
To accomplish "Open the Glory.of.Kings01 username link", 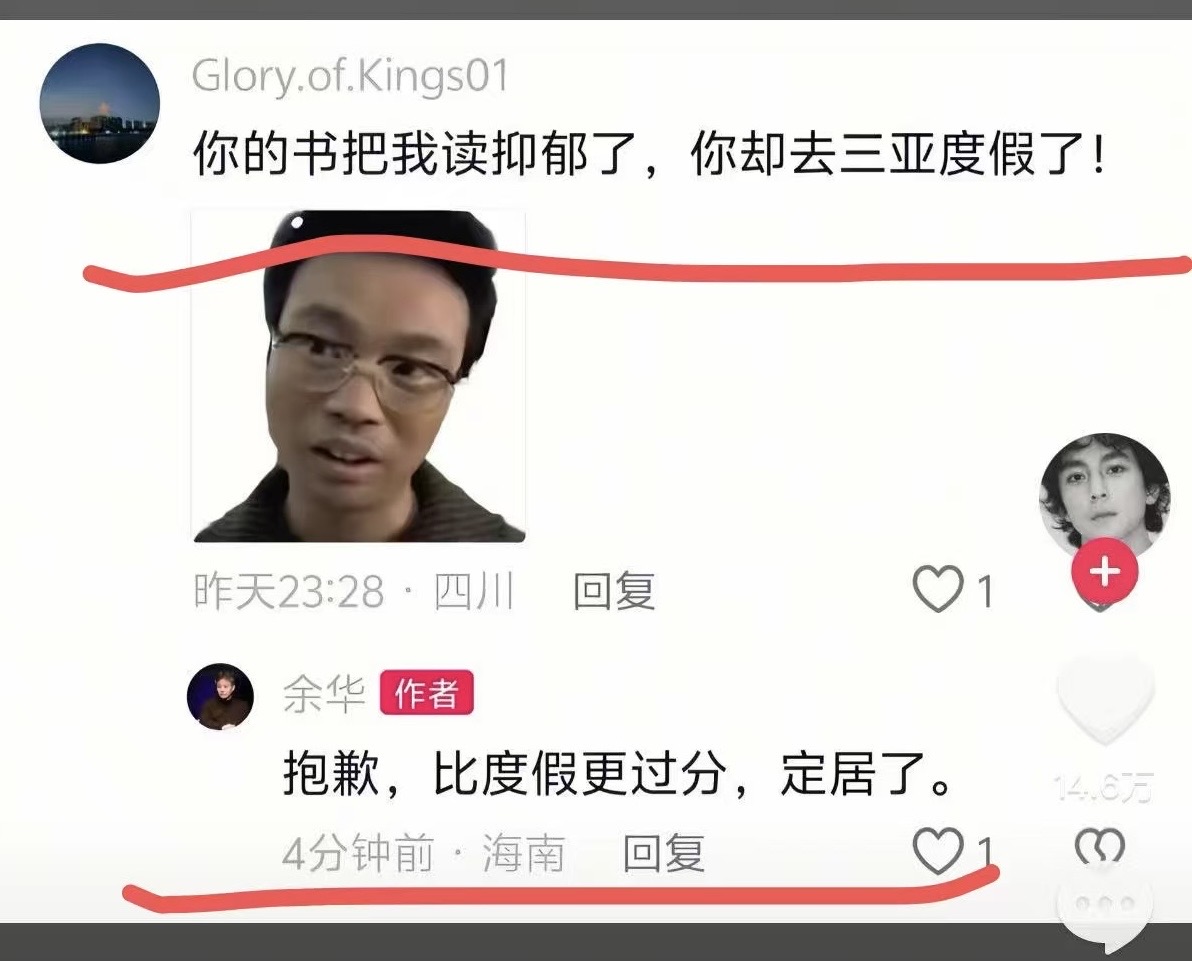I will (350, 76).
